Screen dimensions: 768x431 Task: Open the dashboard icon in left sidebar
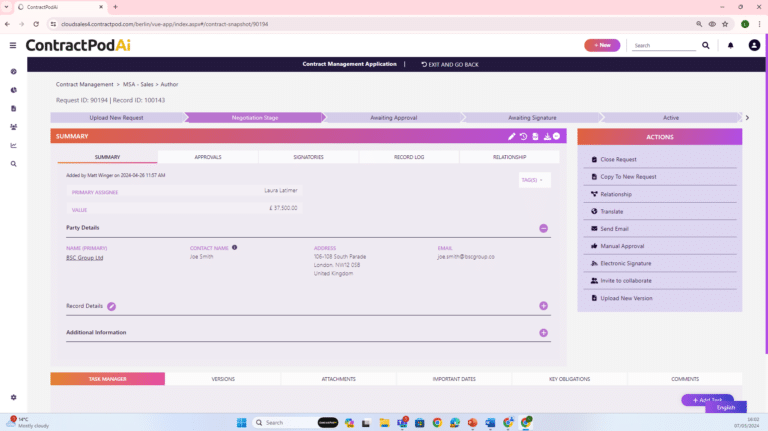tap(13, 72)
